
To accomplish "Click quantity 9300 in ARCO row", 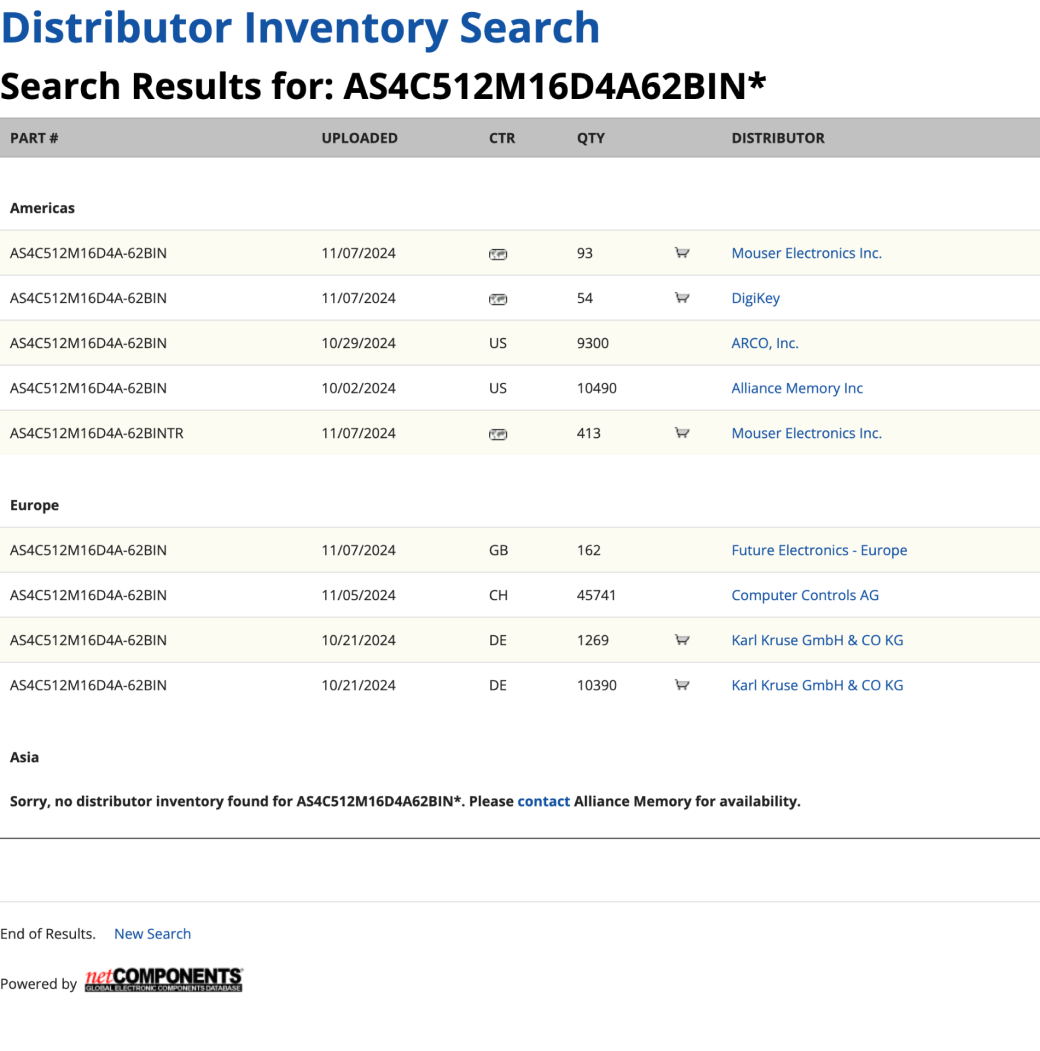I will coord(592,343).
